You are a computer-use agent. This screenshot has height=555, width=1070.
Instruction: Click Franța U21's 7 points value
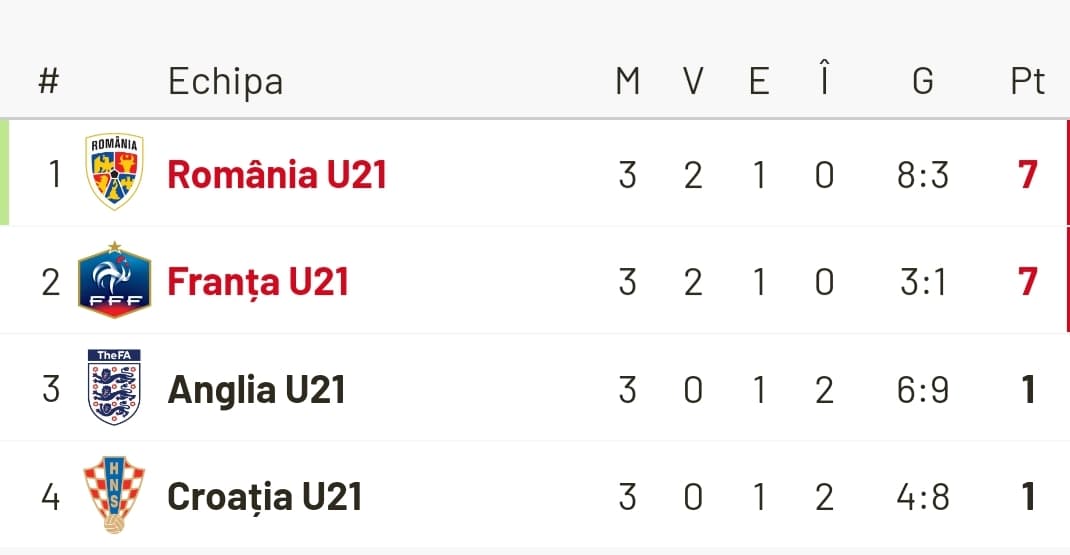pos(1027,282)
